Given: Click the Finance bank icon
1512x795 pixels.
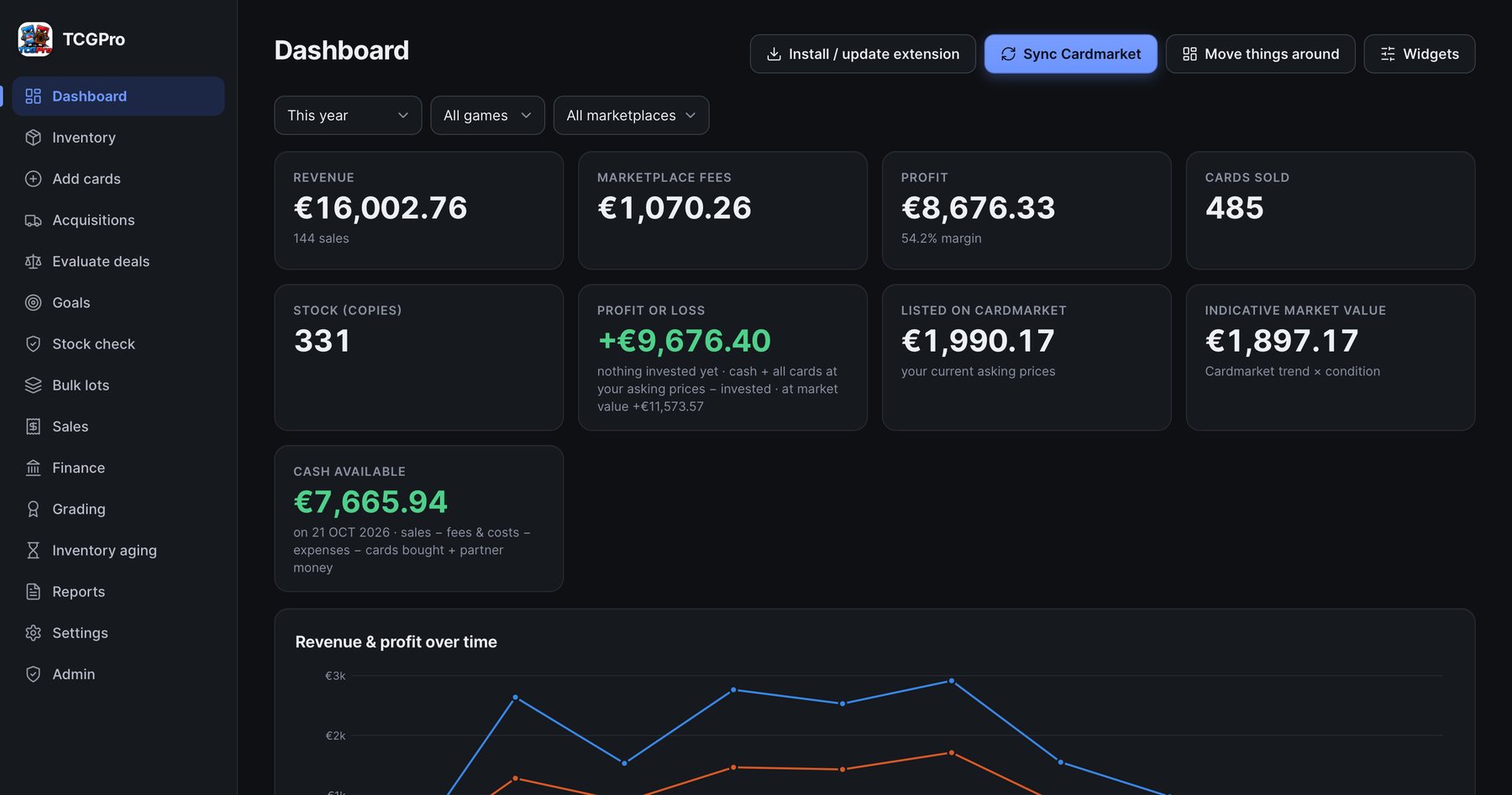Looking at the screenshot, I should pos(33,468).
